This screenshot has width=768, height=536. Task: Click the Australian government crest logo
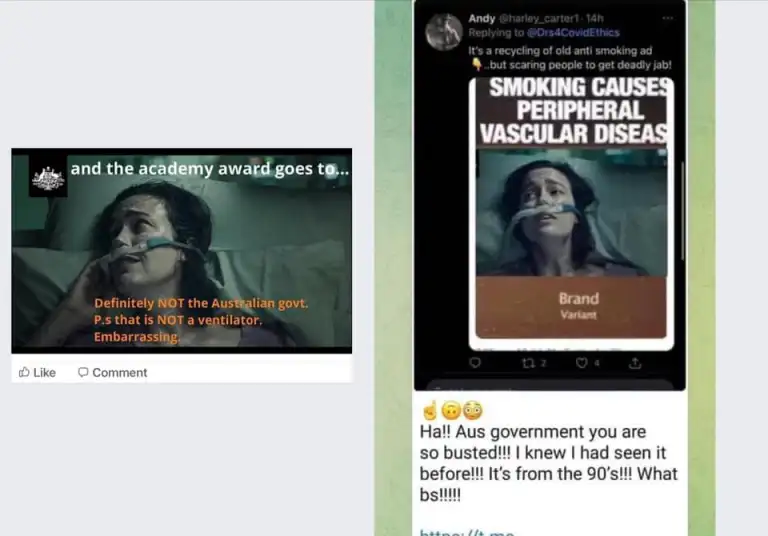pyautogui.click(x=48, y=178)
